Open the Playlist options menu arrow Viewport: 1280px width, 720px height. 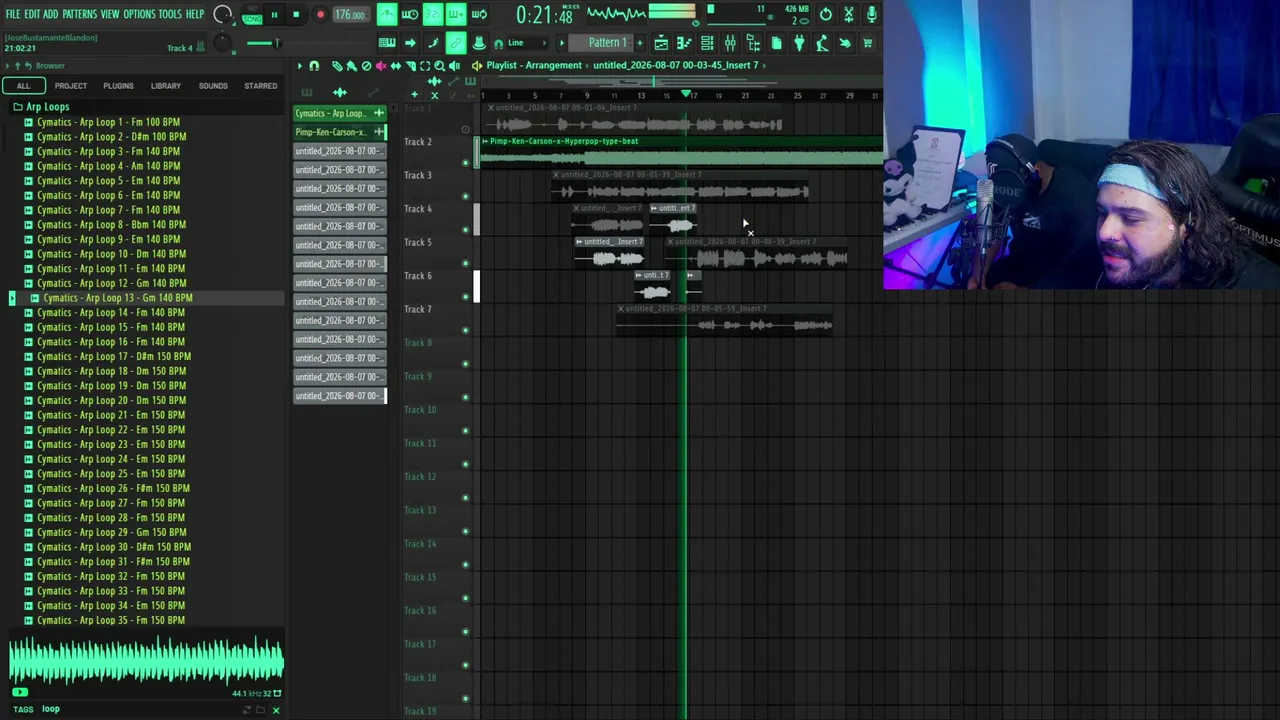click(x=299, y=66)
